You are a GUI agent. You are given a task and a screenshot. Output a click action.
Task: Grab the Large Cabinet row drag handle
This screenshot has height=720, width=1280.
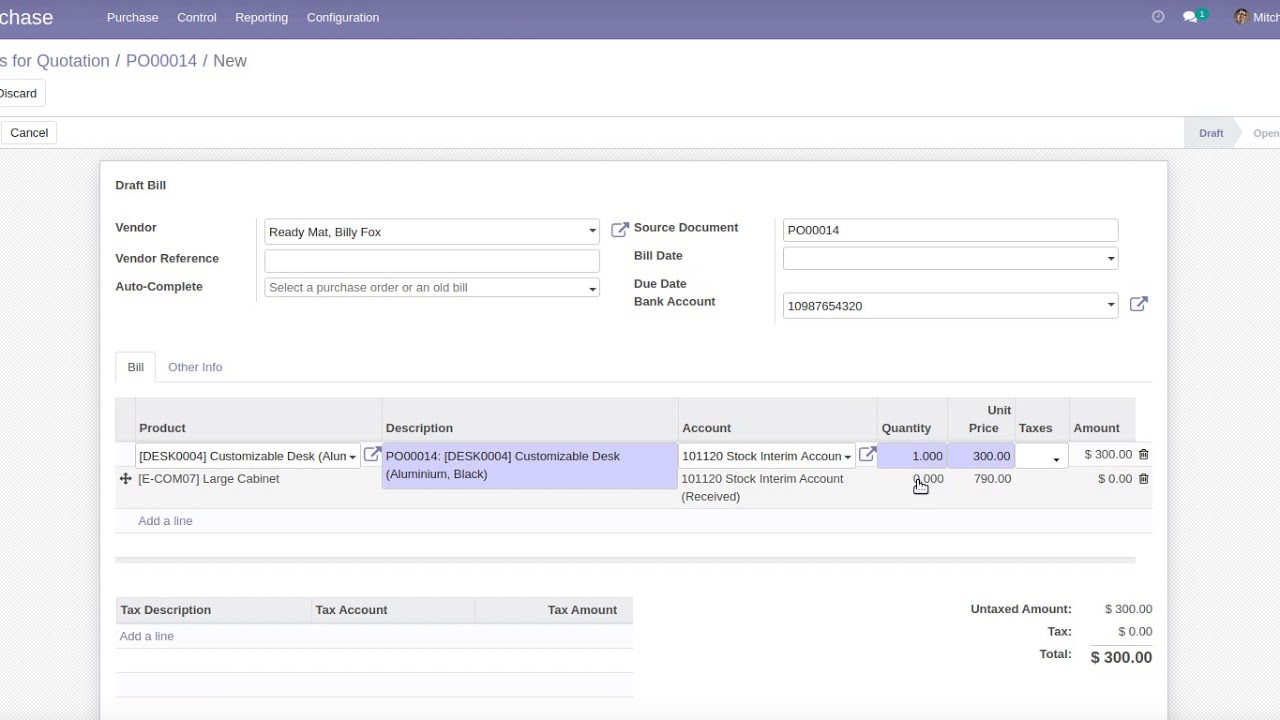tap(125, 479)
